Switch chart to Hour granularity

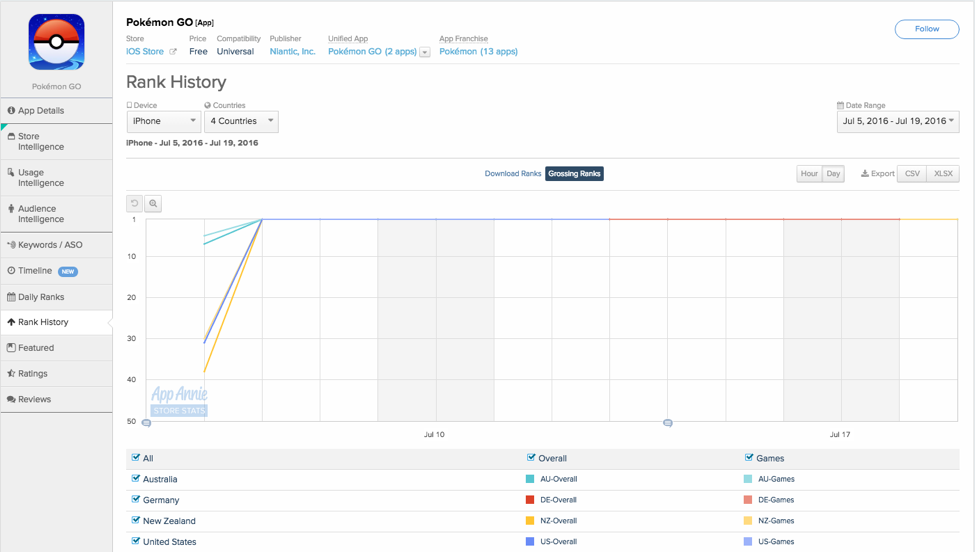pos(809,173)
